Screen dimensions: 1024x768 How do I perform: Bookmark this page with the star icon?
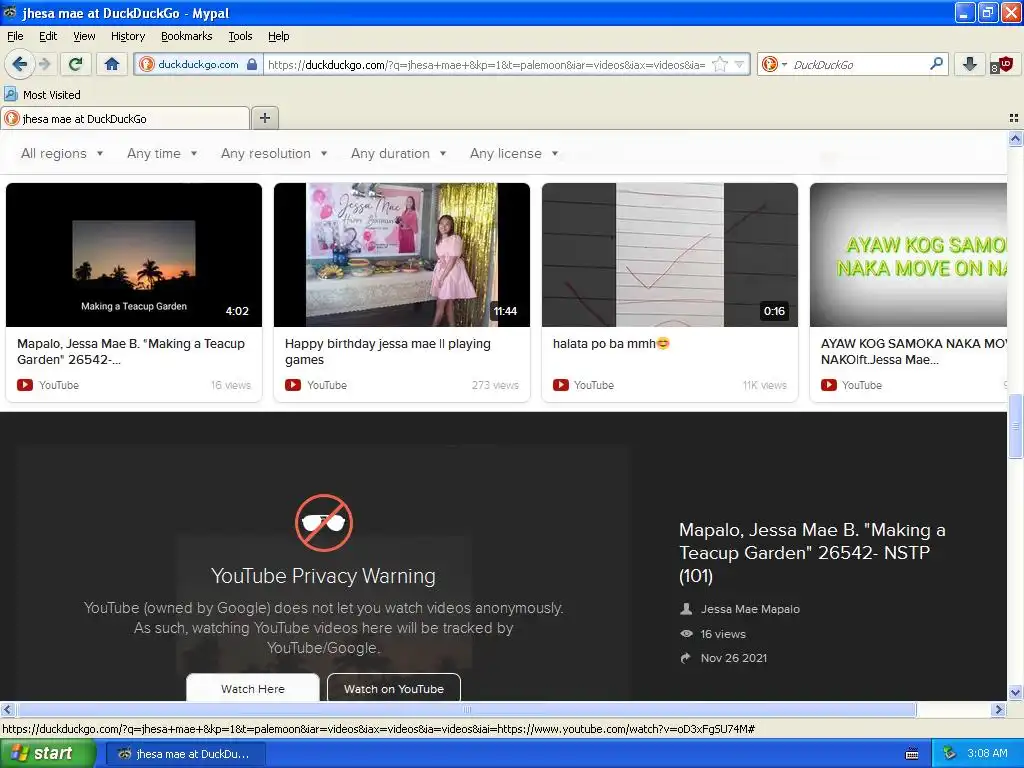pyautogui.click(x=720, y=64)
